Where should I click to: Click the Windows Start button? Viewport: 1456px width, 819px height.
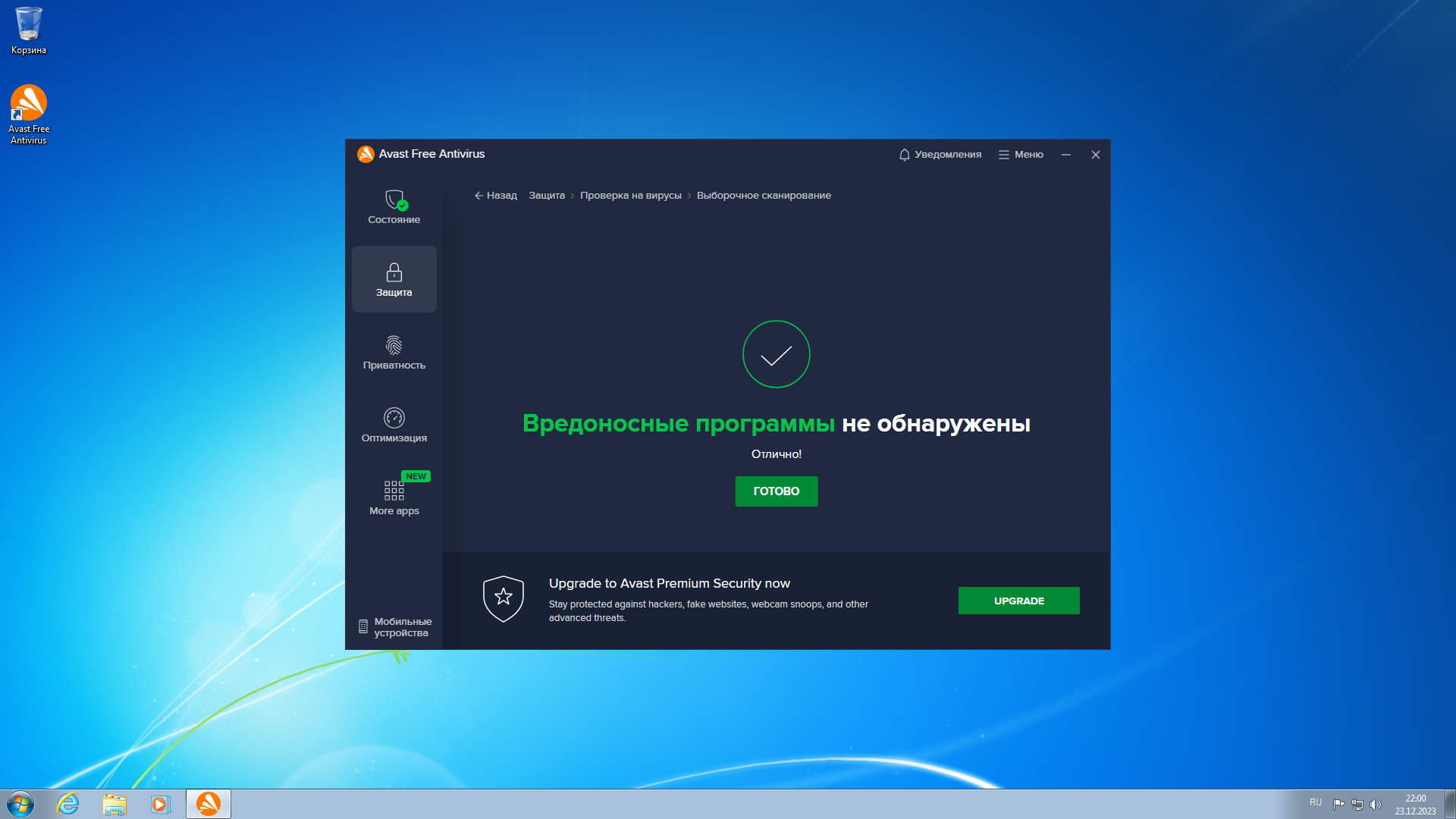[20, 804]
